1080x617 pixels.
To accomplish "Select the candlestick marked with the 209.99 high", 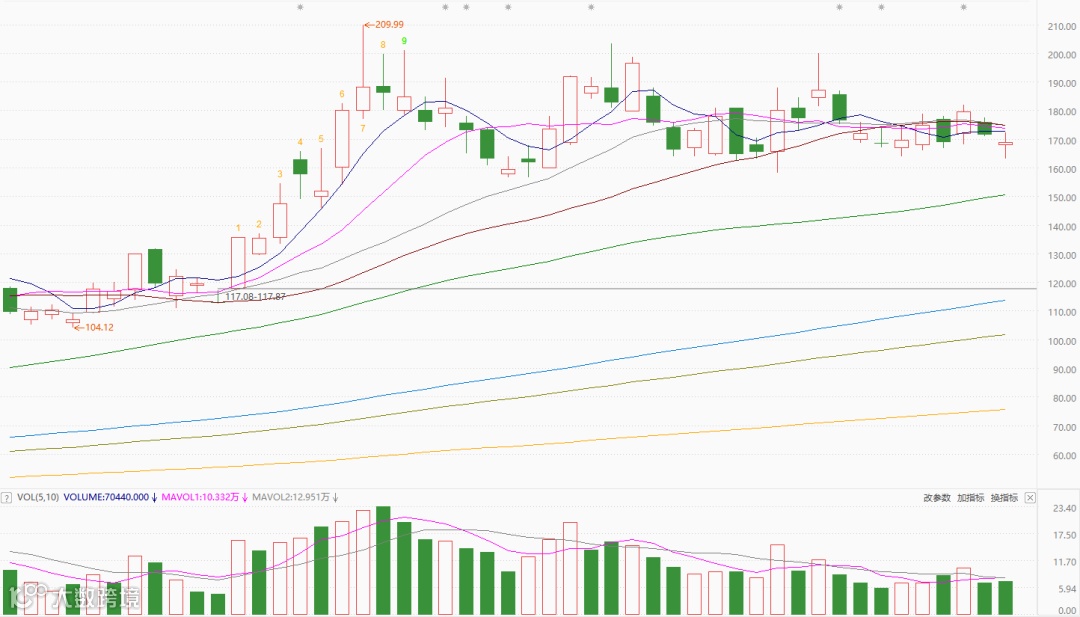I will tap(363, 98).
